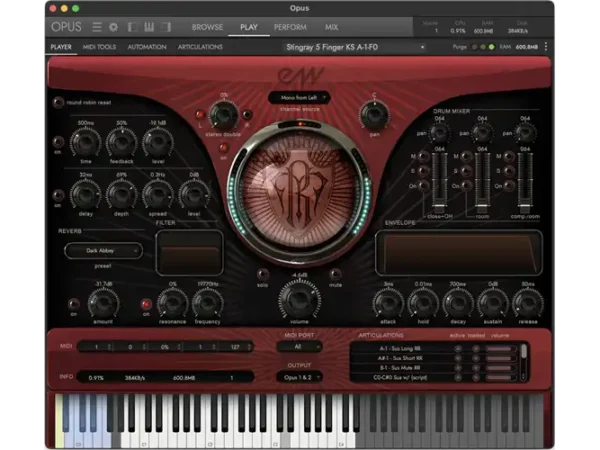This screenshot has height=450, width=600.
Task: Select the stereo double L button
Action: pos(200,115)
